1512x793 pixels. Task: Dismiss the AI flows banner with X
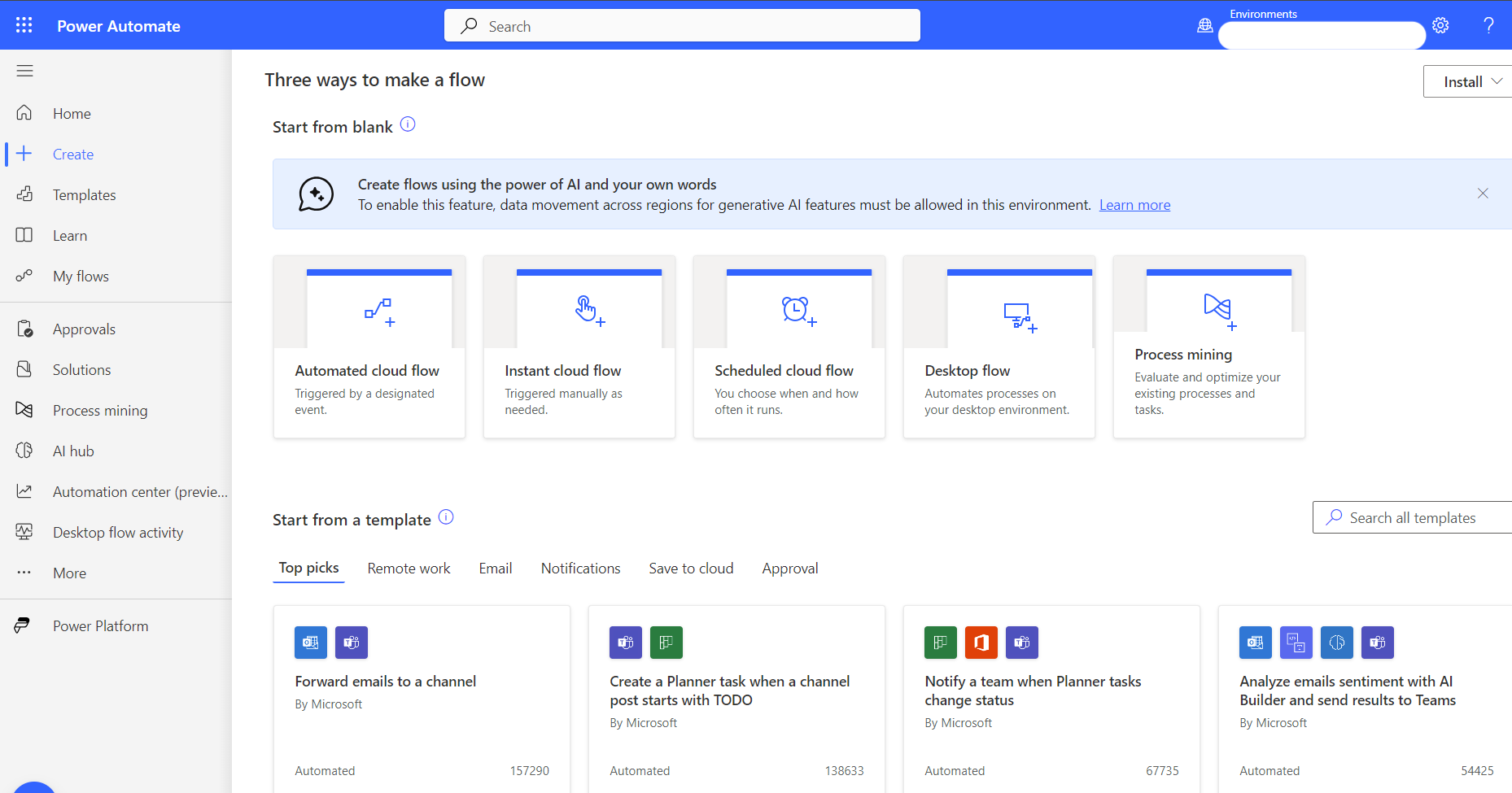coord(1483,194)
